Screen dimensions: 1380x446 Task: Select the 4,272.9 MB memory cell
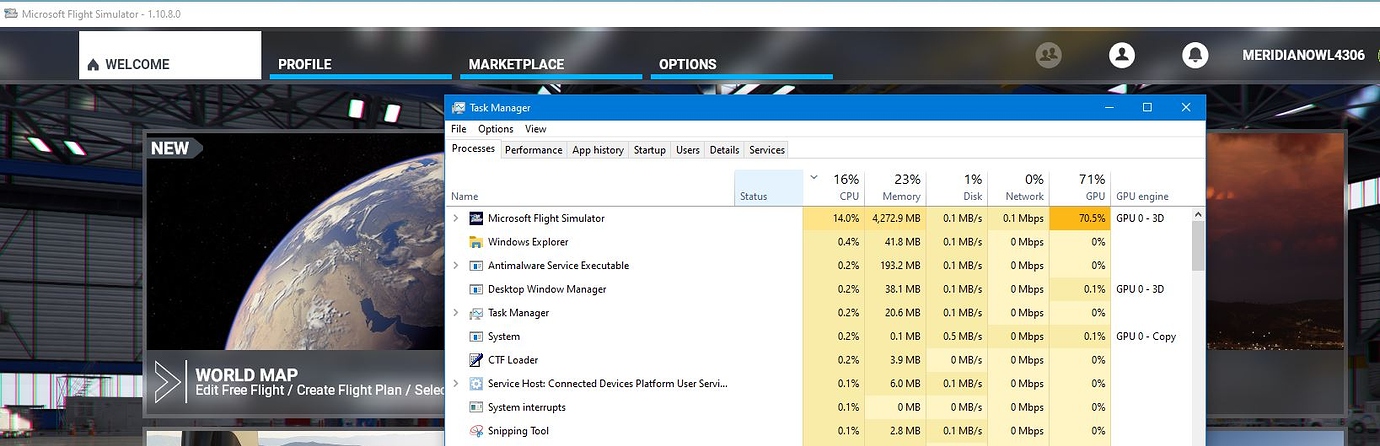coord(895,218)
